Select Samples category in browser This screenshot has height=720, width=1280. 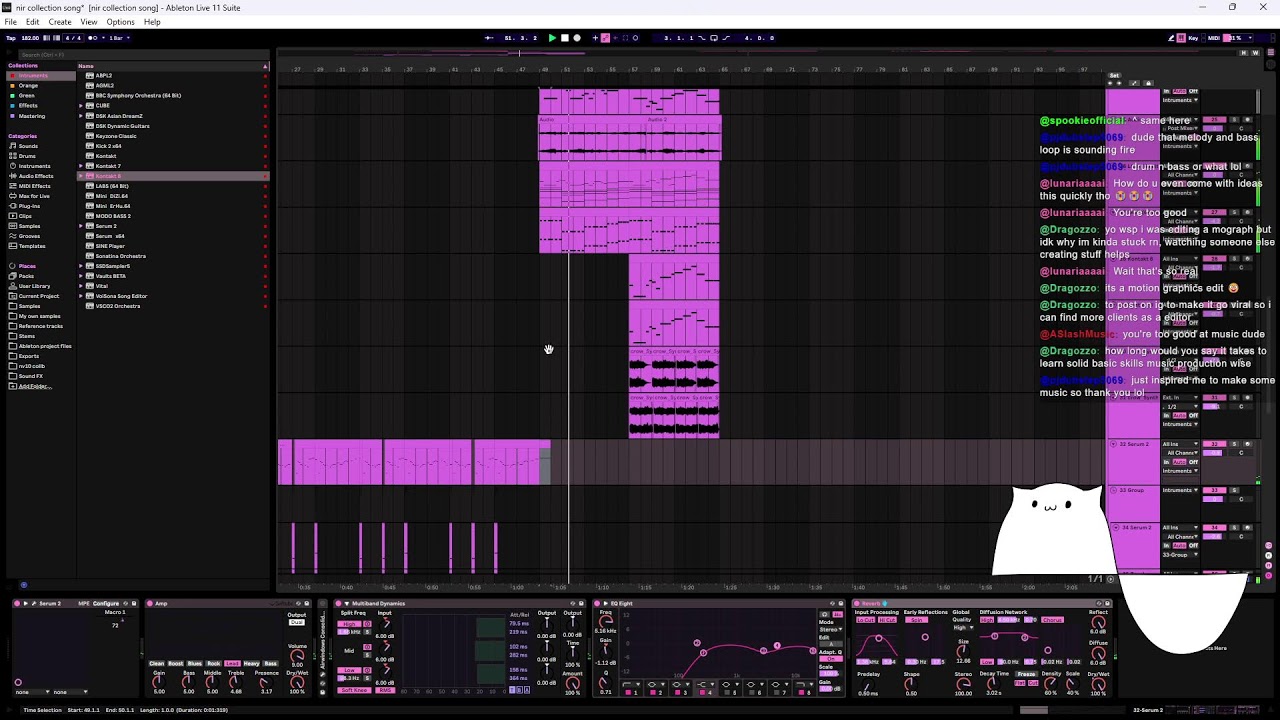point(29,226)
